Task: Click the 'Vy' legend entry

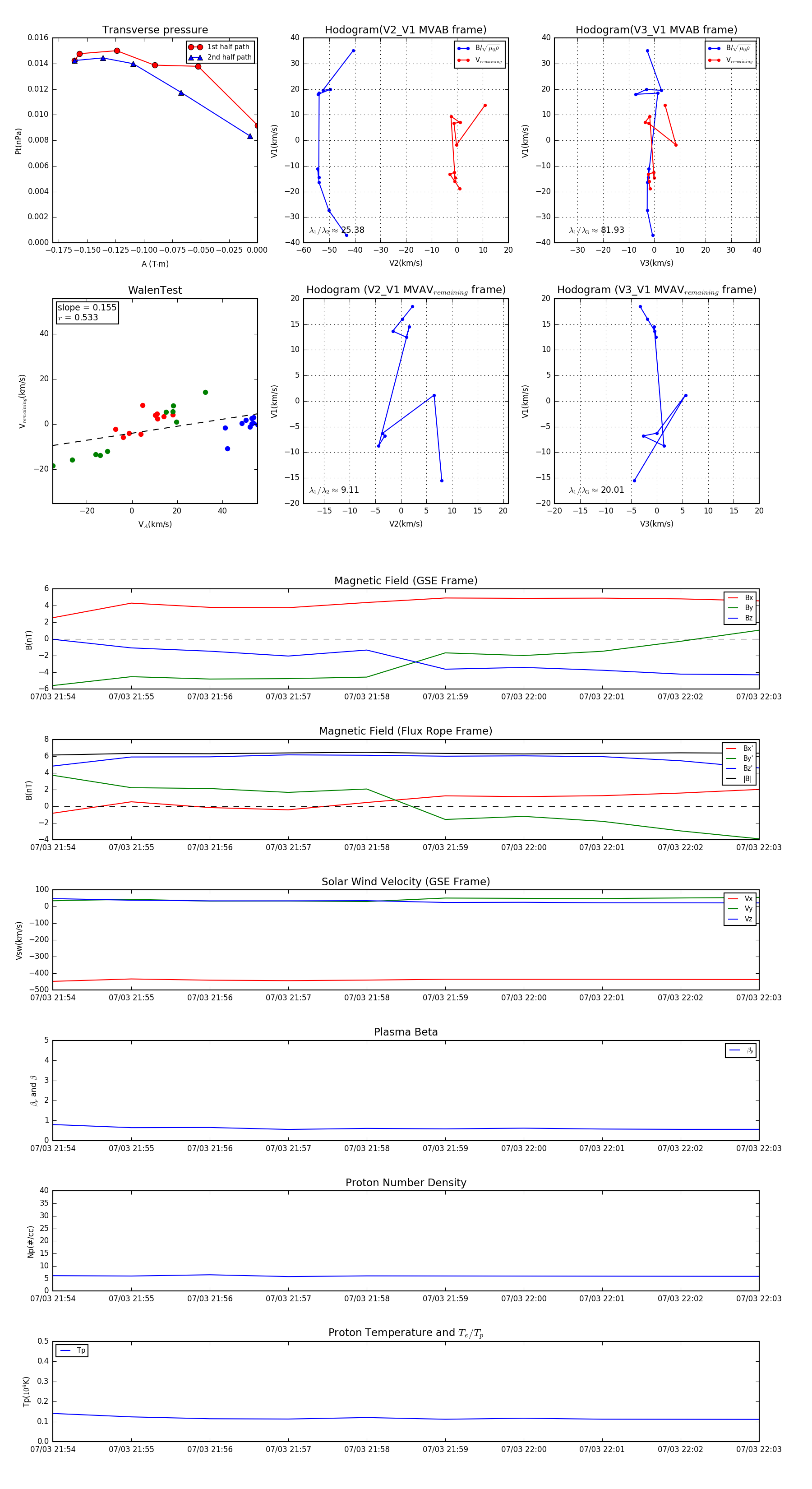Action: click(740, 909)
